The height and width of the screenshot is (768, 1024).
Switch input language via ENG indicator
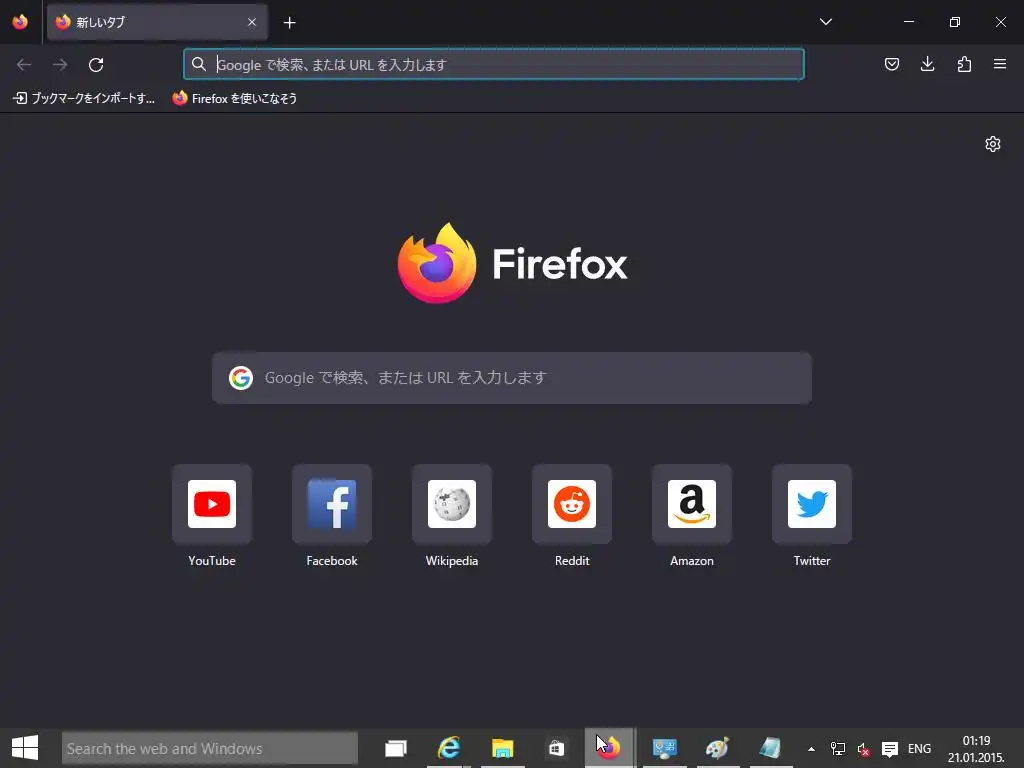point(919,749)
